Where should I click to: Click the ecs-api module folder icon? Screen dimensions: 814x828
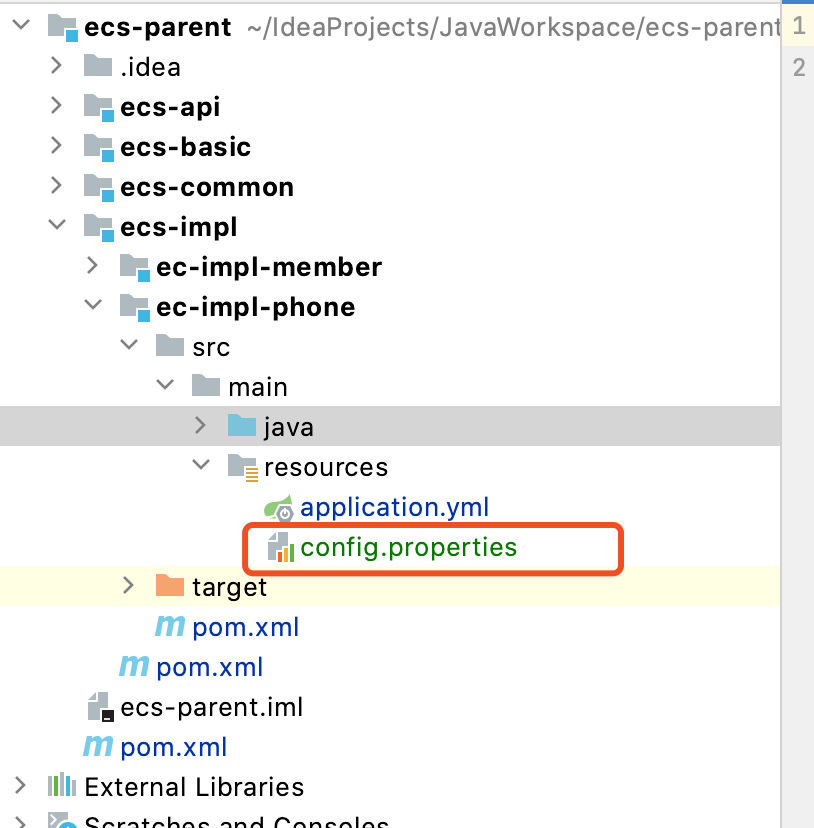[98, 107]
